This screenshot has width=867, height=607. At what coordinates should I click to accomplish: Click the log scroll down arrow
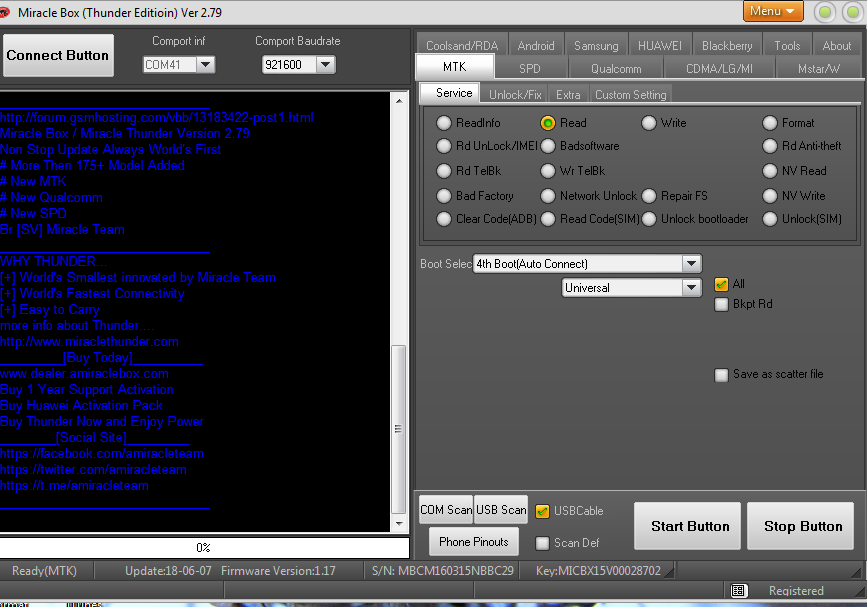399,524
